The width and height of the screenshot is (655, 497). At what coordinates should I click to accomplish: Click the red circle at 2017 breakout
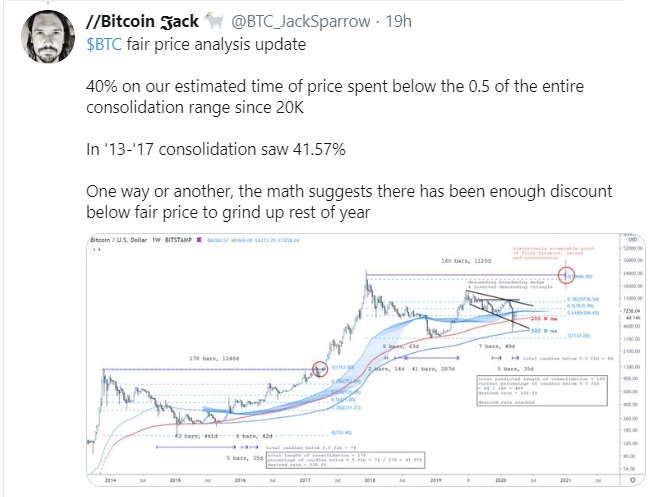click(x=320, y=370)
